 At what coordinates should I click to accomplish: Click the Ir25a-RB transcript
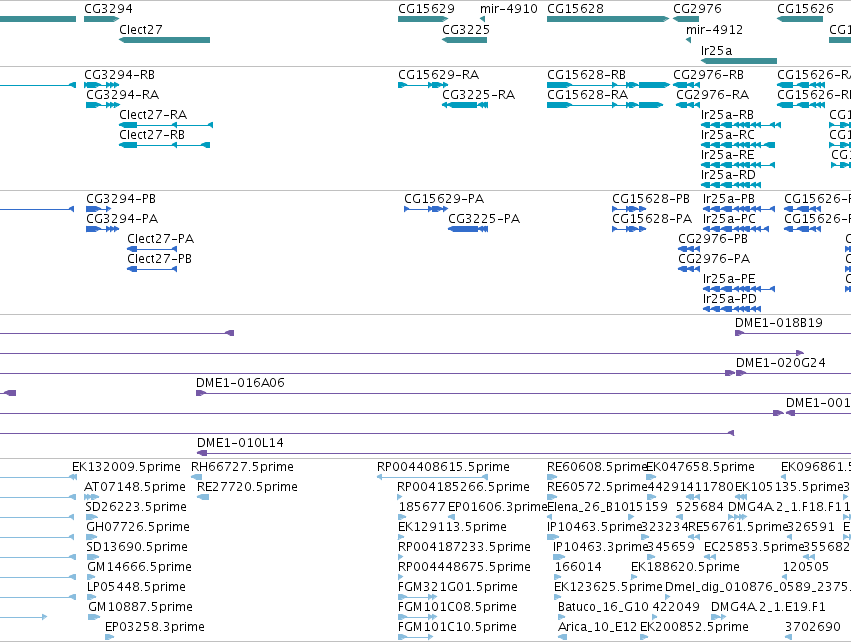point(741,125)
